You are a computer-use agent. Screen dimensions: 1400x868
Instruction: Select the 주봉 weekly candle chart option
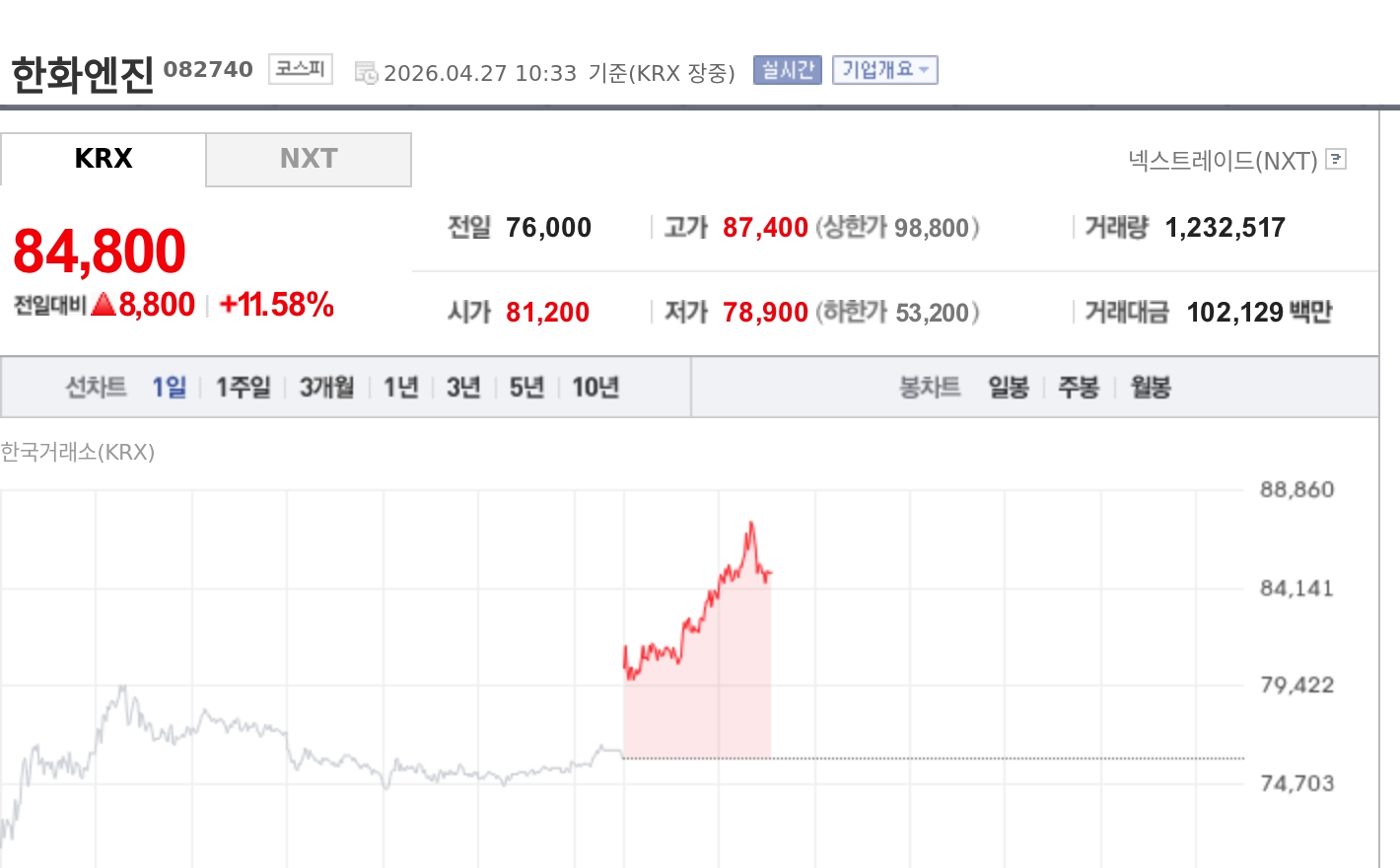point(1079,388)
